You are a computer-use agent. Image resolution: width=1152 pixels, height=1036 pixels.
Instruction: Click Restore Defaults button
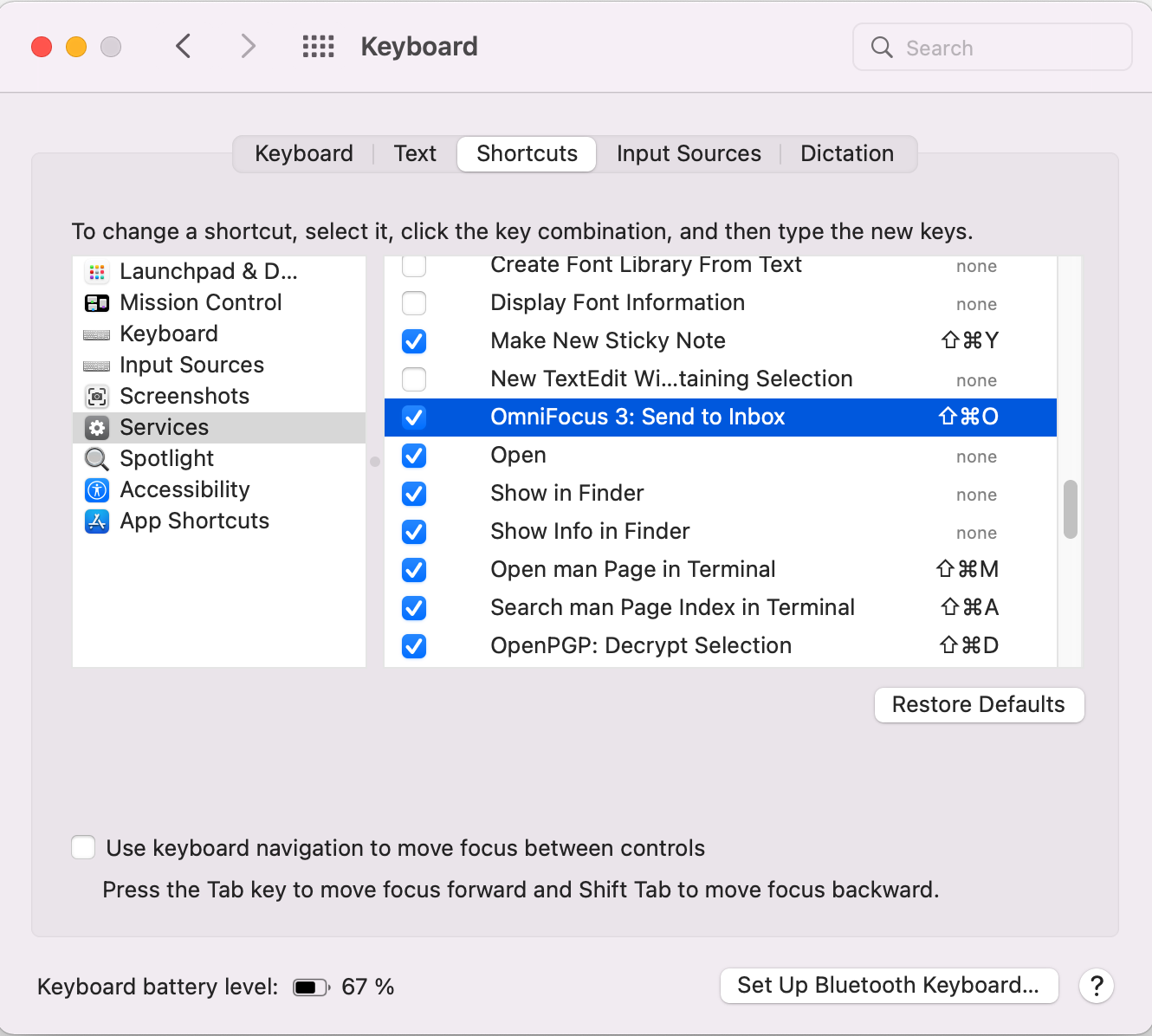point(979,705)
